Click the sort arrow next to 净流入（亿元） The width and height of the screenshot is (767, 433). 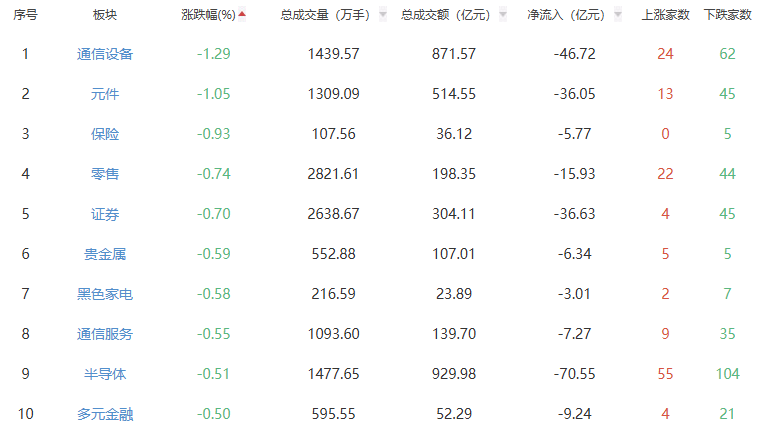pos(618,16)
